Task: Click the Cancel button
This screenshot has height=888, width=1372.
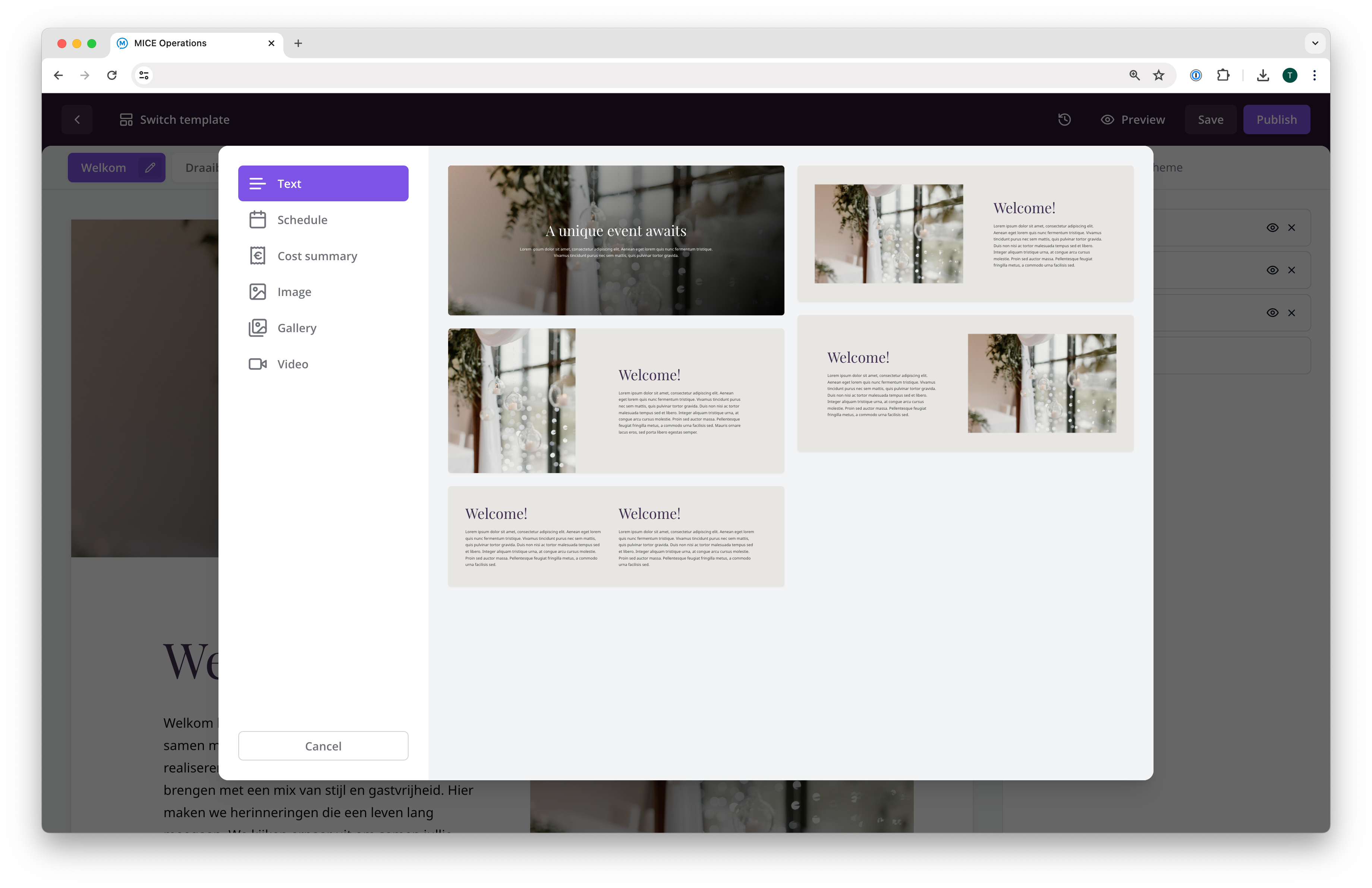Action: 323,746
